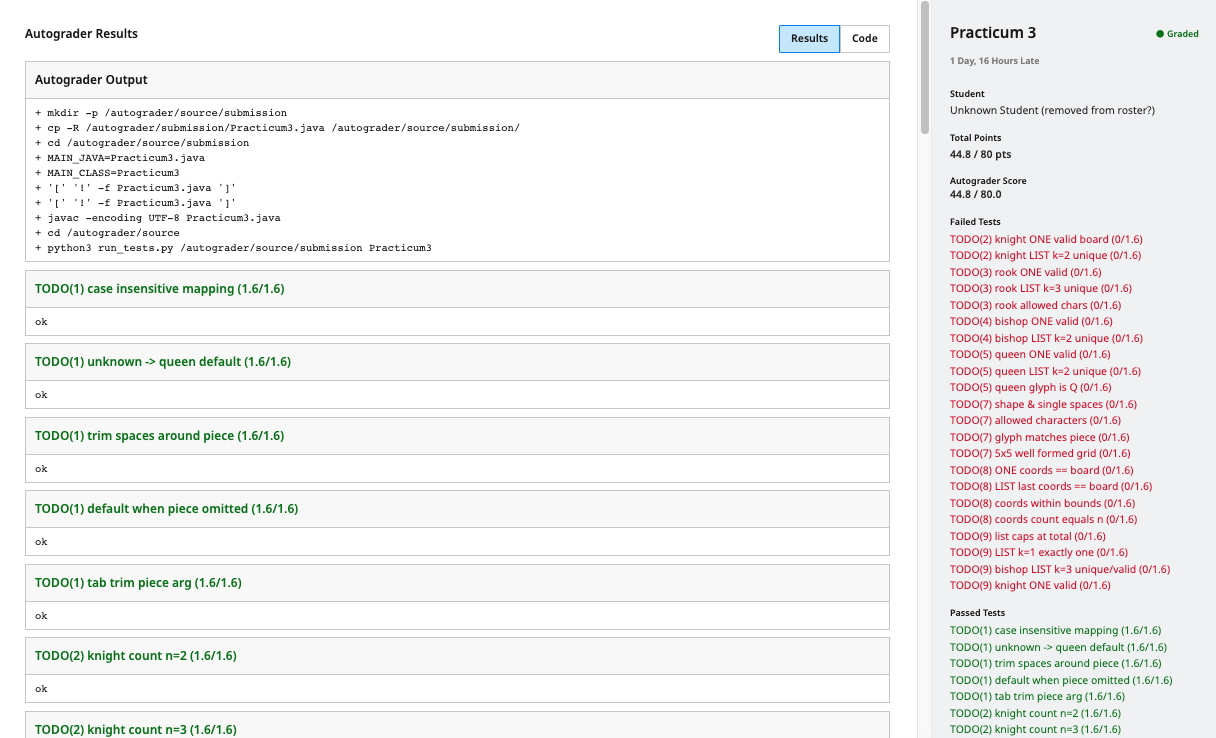The height and width of the screenshot is (738, 1216).
Task: Jump to failed test 'list caps at total'
Action: [x=1027, y=536]
